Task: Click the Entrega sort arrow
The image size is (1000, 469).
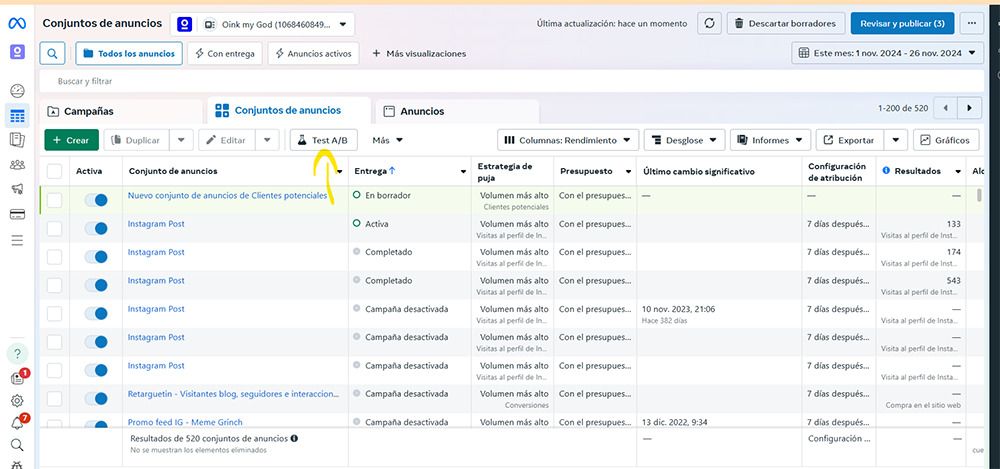Action: coord(392,171)
